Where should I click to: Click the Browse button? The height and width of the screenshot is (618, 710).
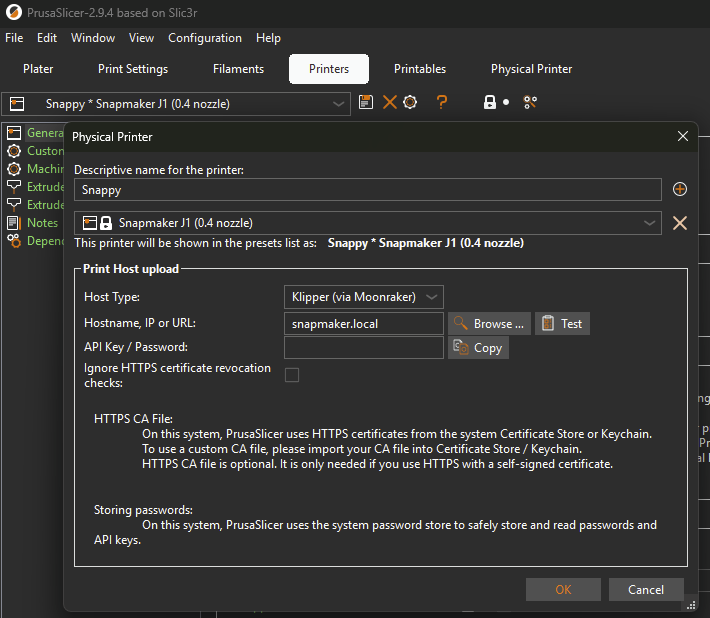489,323
